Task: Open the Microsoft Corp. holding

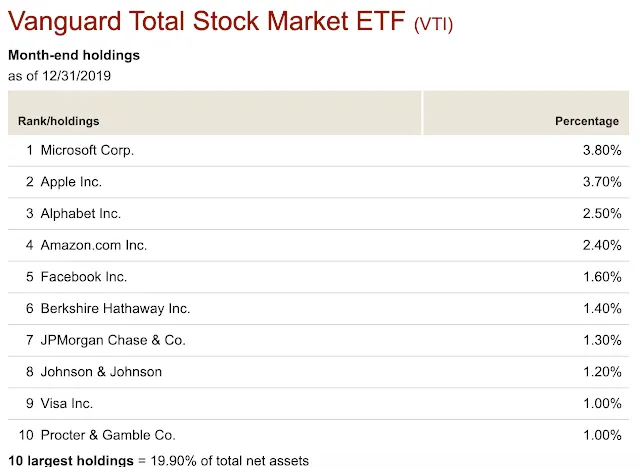Action: (87, 150)
